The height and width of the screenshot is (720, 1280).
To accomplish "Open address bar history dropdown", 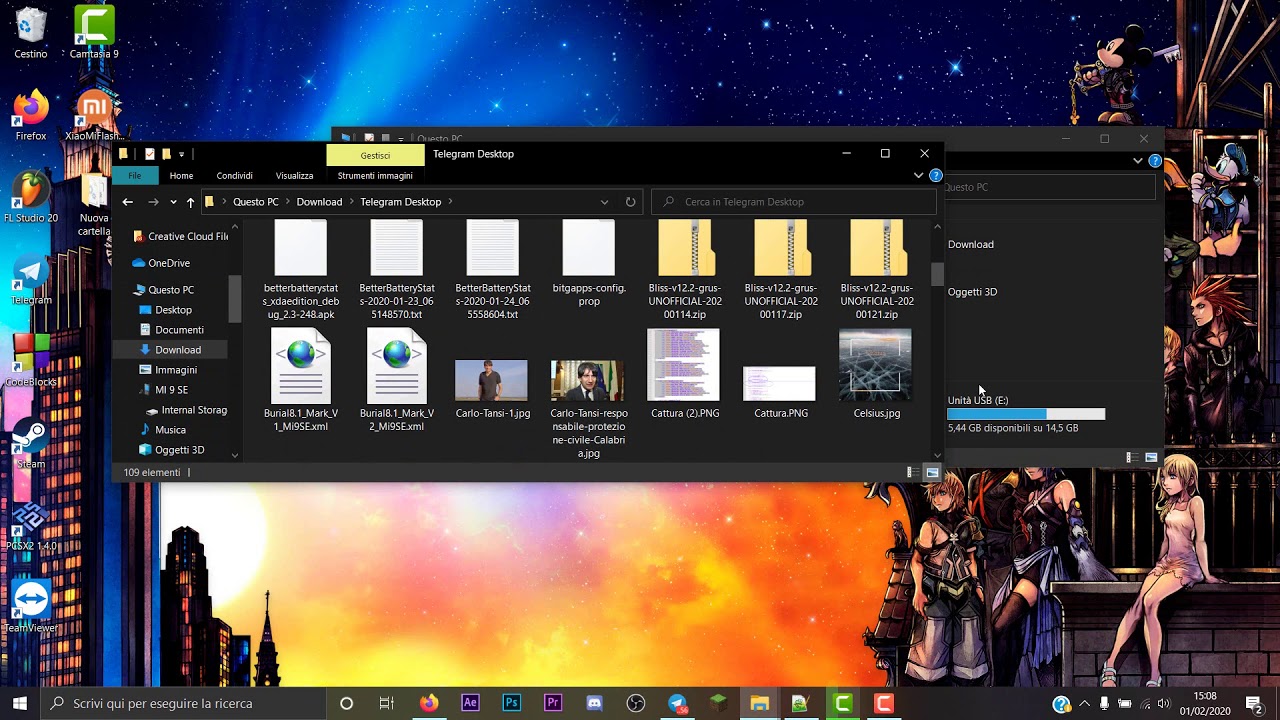I will pos(604,202).
